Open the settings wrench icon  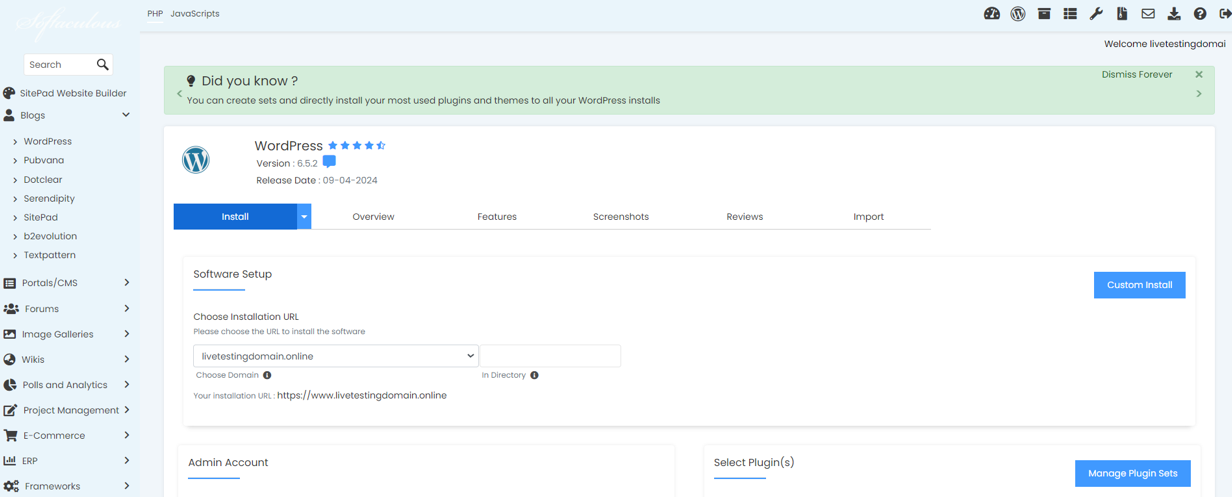[x=1096, y=14]
